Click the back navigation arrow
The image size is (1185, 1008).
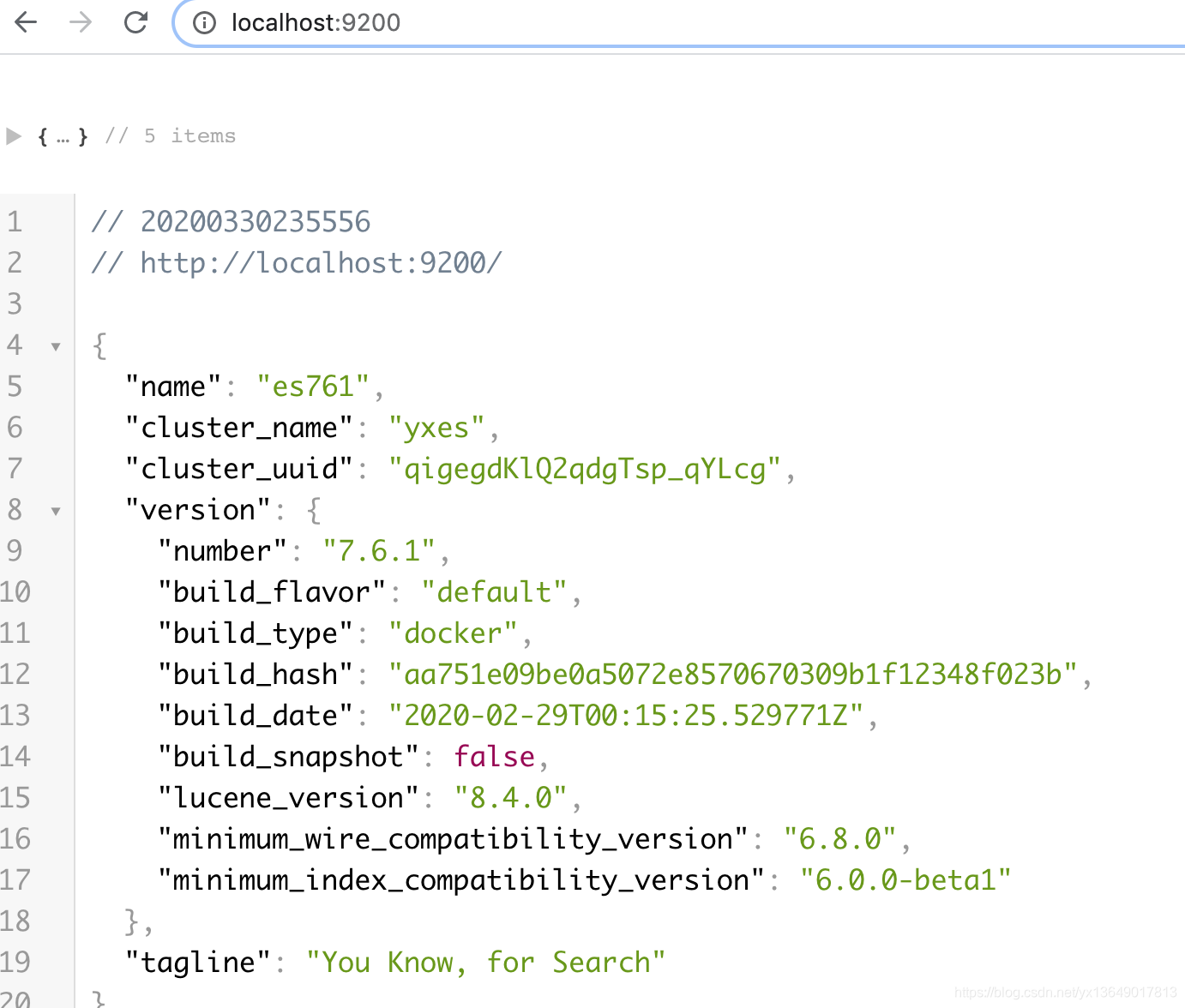26,22
